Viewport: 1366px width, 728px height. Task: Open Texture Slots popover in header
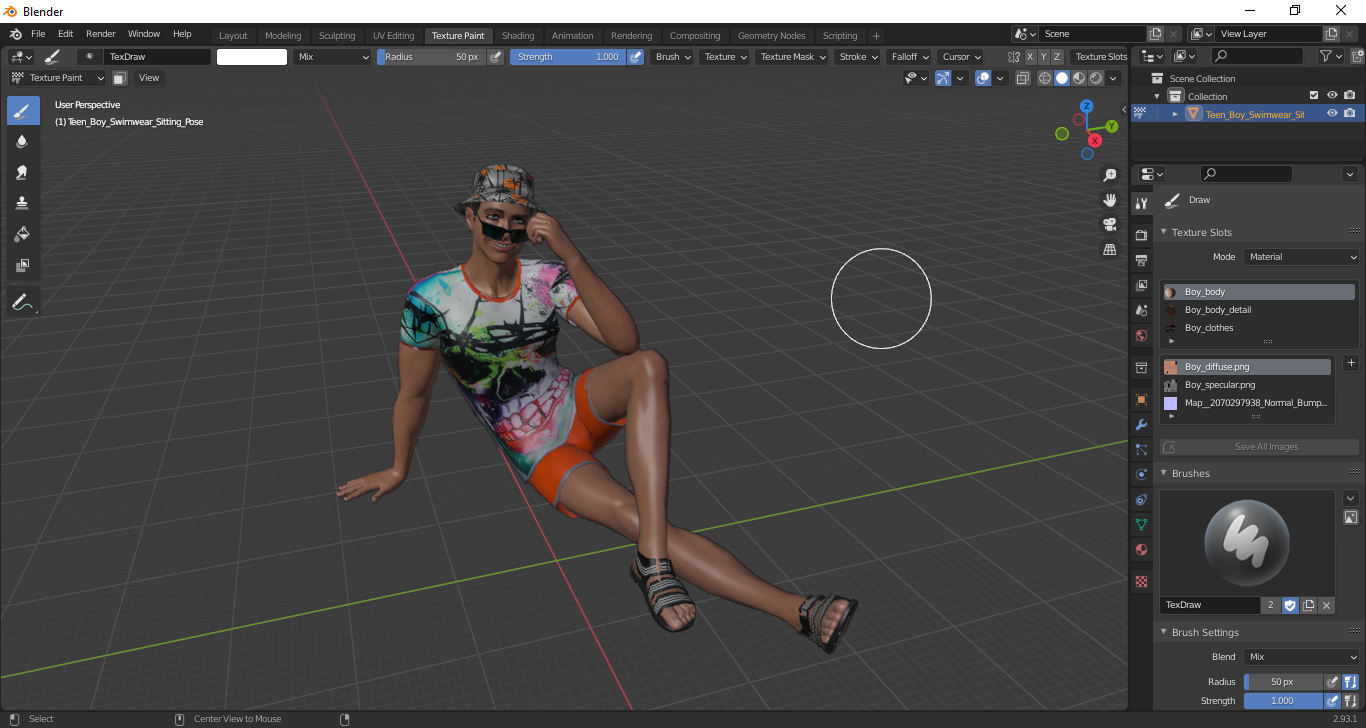pos(1101,57)
